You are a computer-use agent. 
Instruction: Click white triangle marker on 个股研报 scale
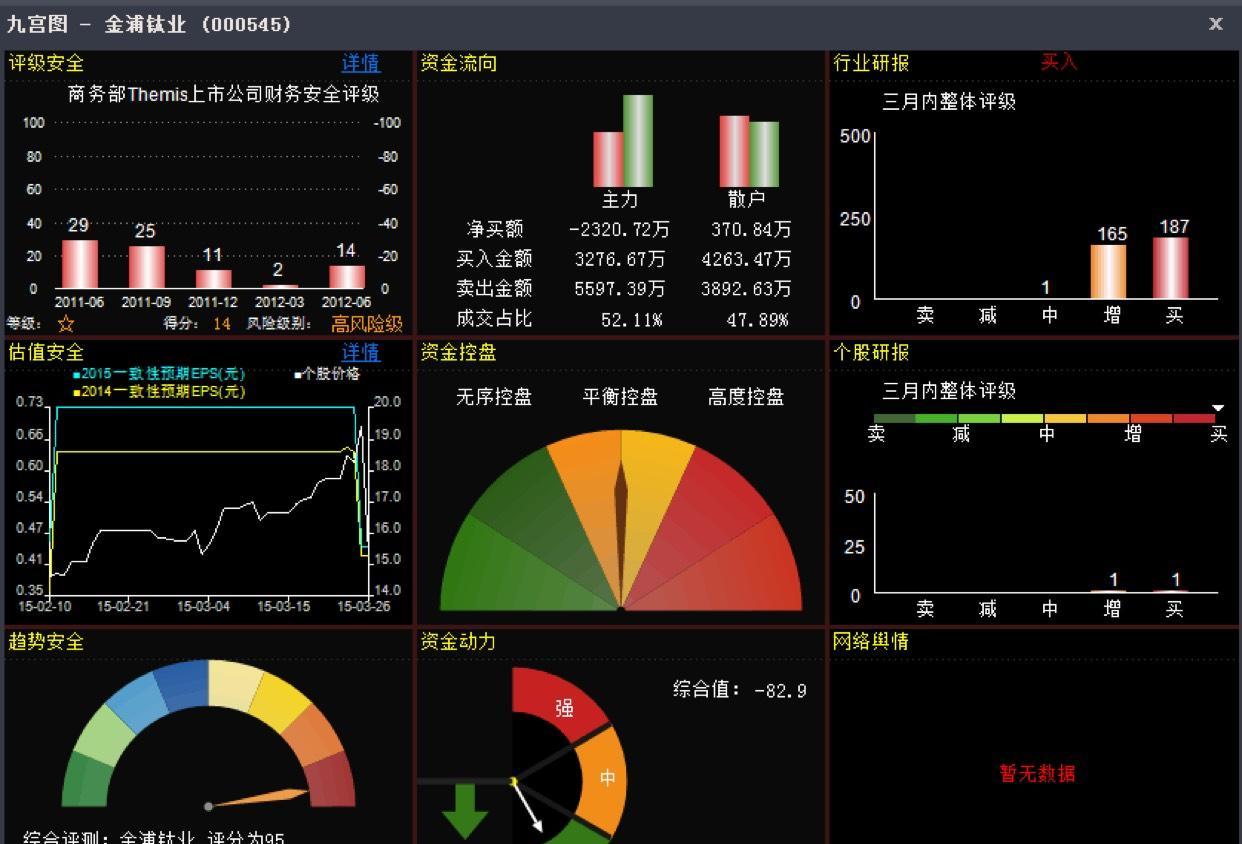click(x=1218, y=407)
